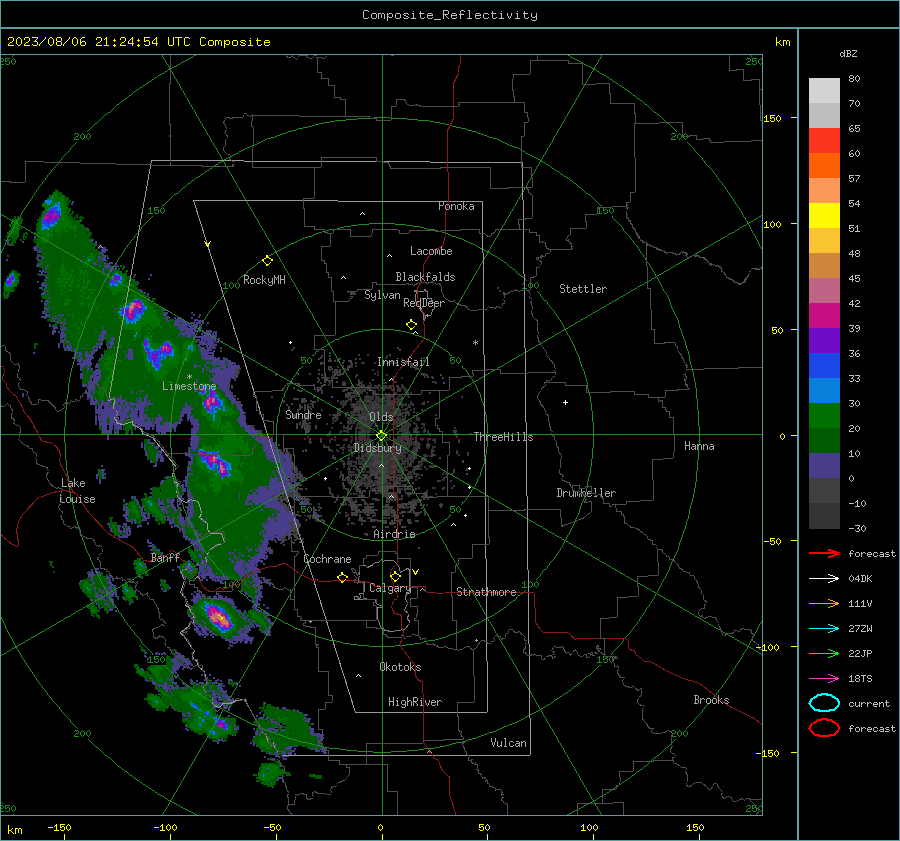Click the Cochrane label
The height and width of the screenshot is (841, 900).
tap(327, 559)
